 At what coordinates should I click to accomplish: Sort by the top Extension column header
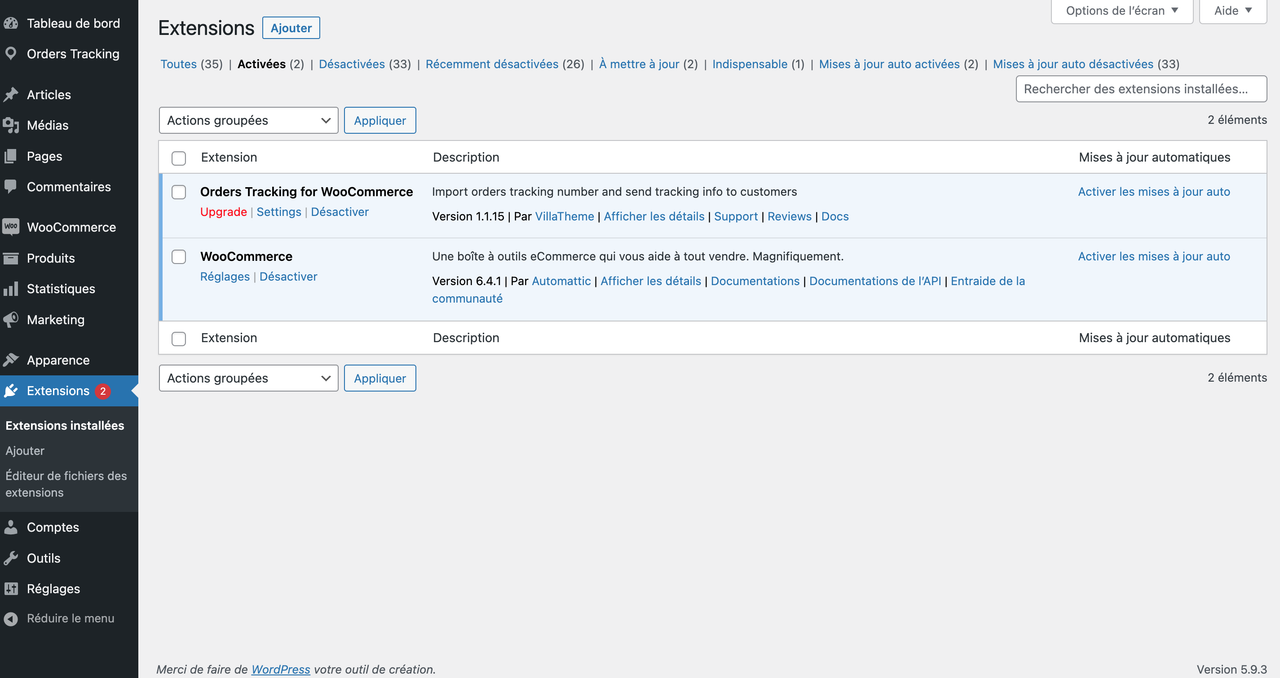pos(229,157)
